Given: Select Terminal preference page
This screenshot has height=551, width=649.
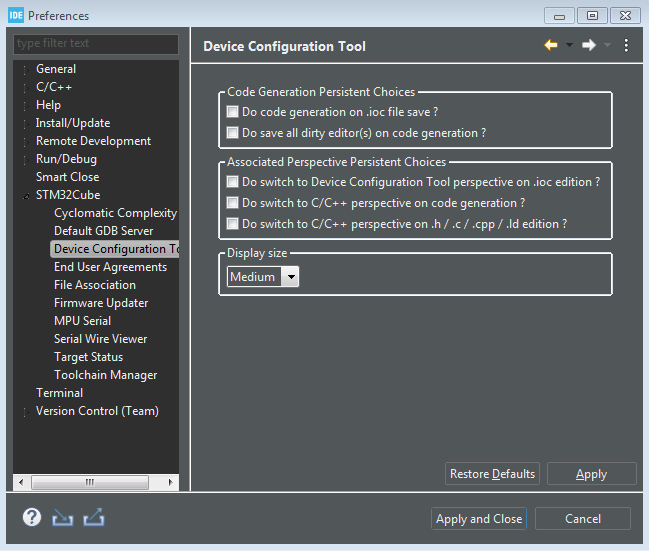Looking at the screenshot, I should pyautogui.click(x=59, y=393).
